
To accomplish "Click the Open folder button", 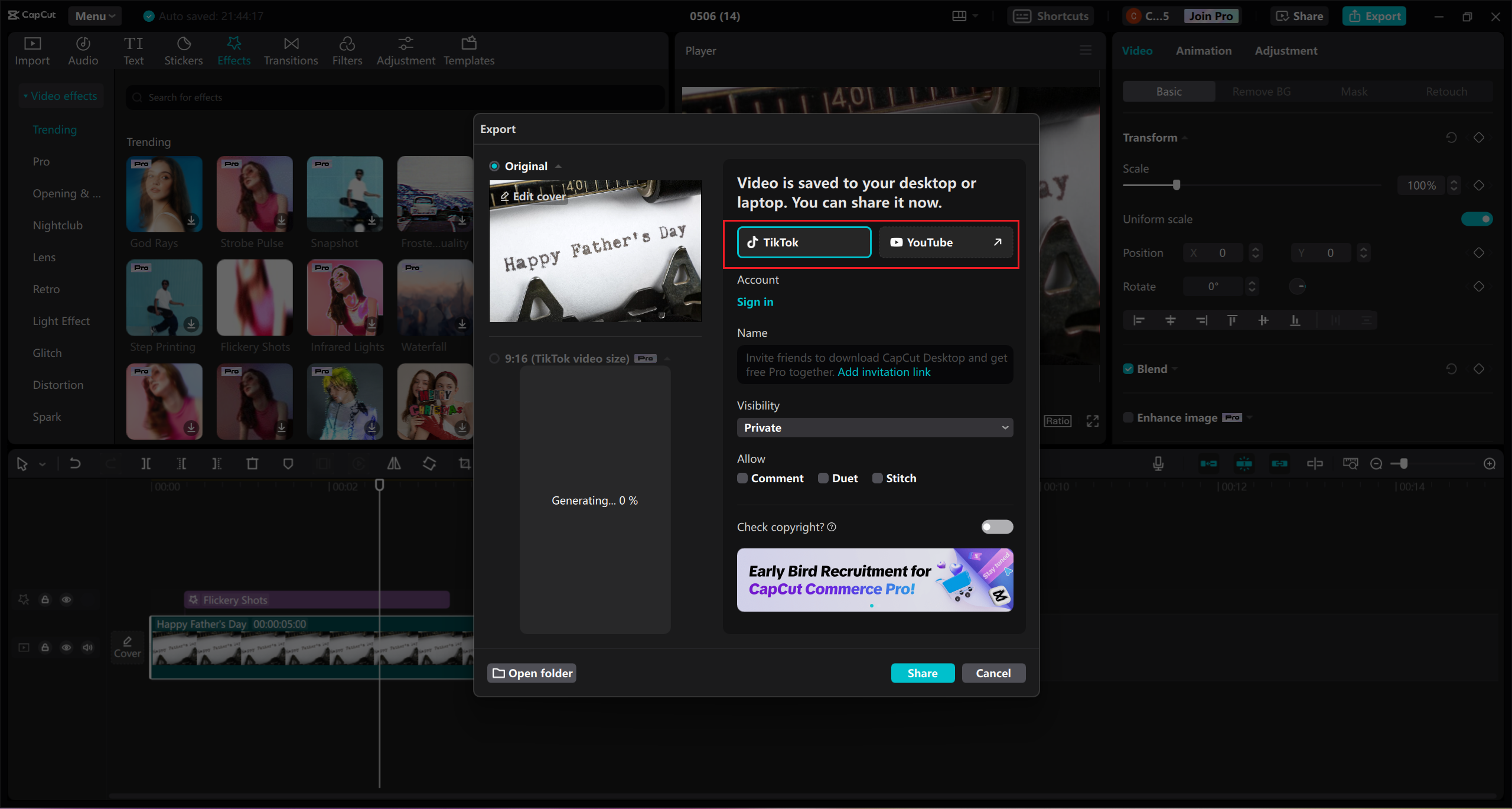I will [532, 673].
